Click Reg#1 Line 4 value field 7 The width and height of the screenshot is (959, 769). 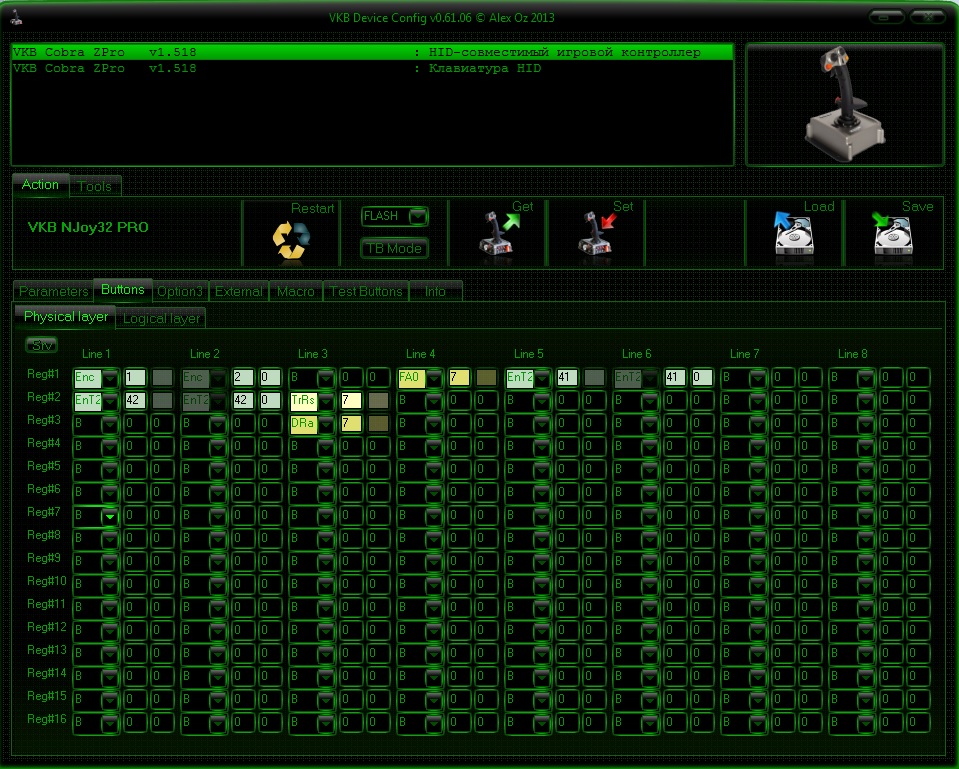[x=459, y=377]
